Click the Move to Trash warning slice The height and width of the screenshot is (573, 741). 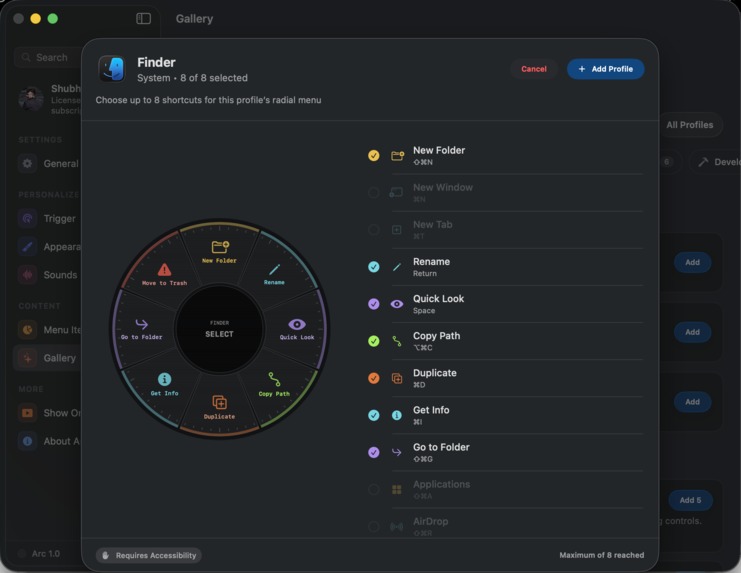pos(164,274)
